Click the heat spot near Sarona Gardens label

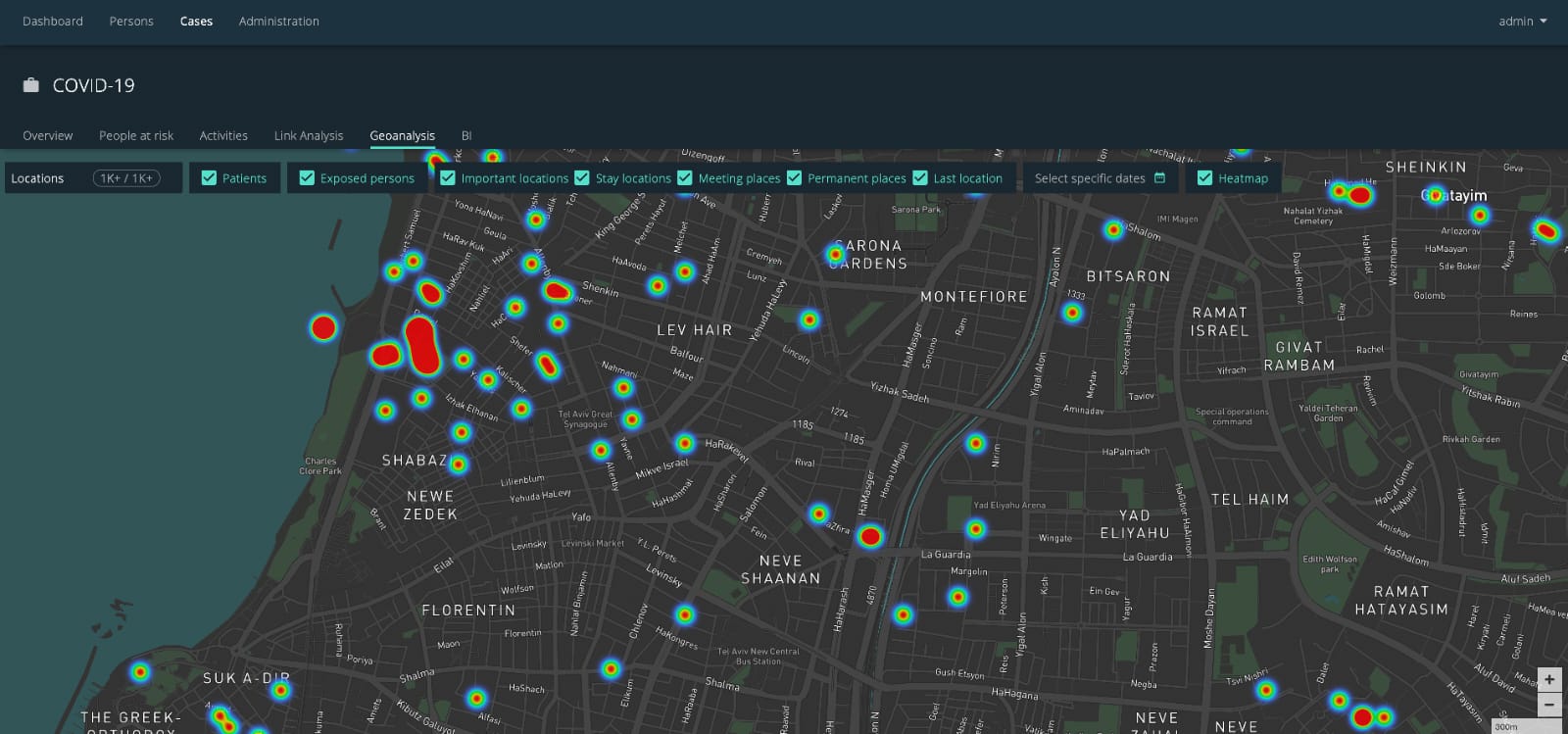[x=836, y=254]
